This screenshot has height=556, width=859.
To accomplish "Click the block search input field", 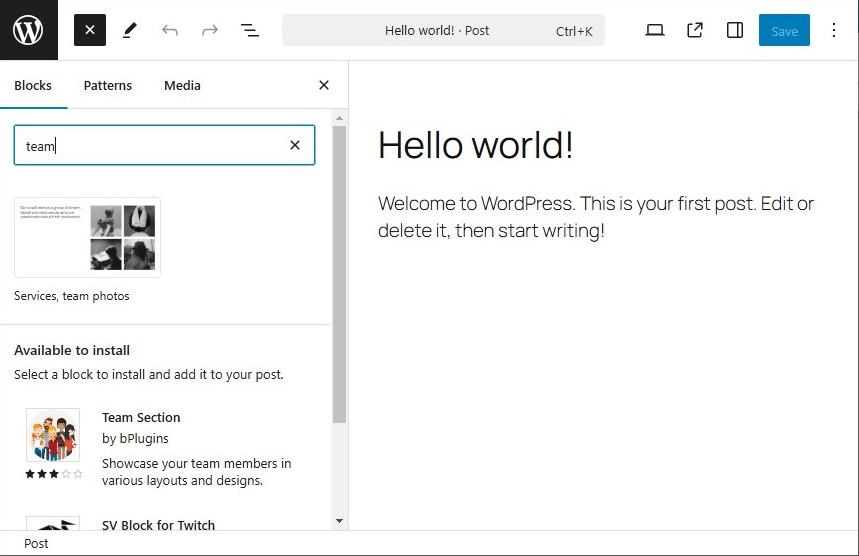I will [150, 145].
